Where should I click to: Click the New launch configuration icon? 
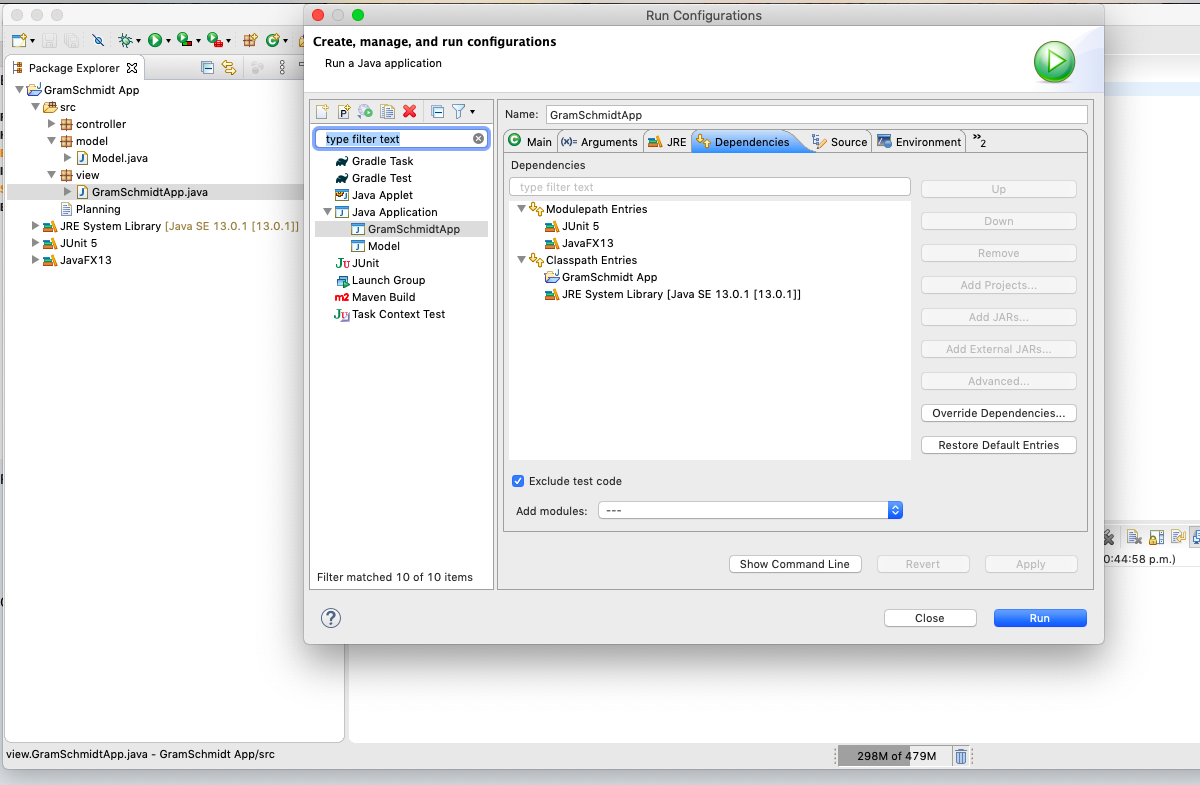322,112
